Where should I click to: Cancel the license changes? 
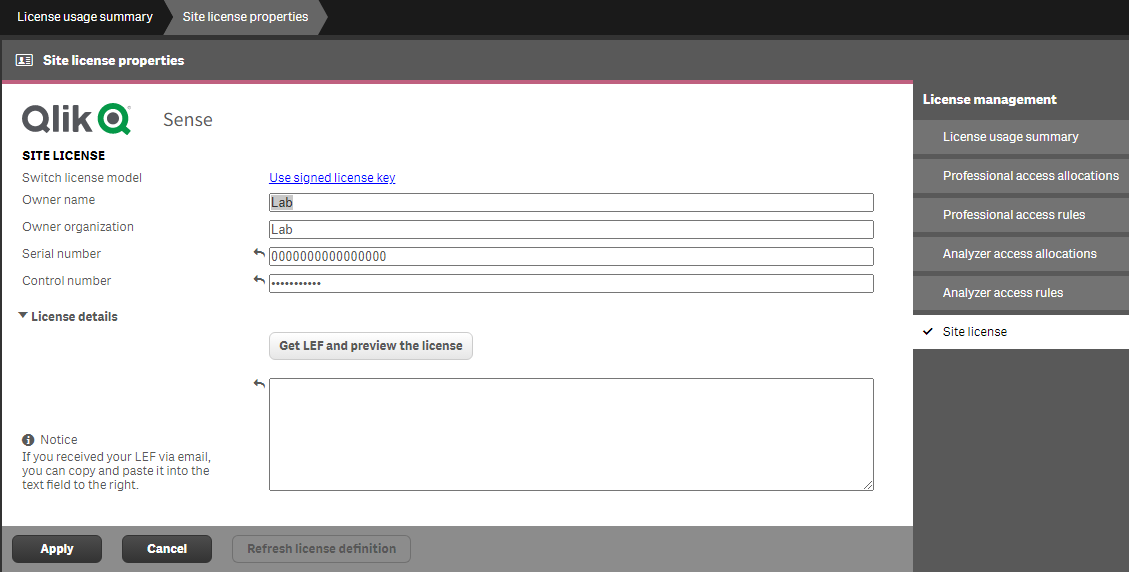167,549
